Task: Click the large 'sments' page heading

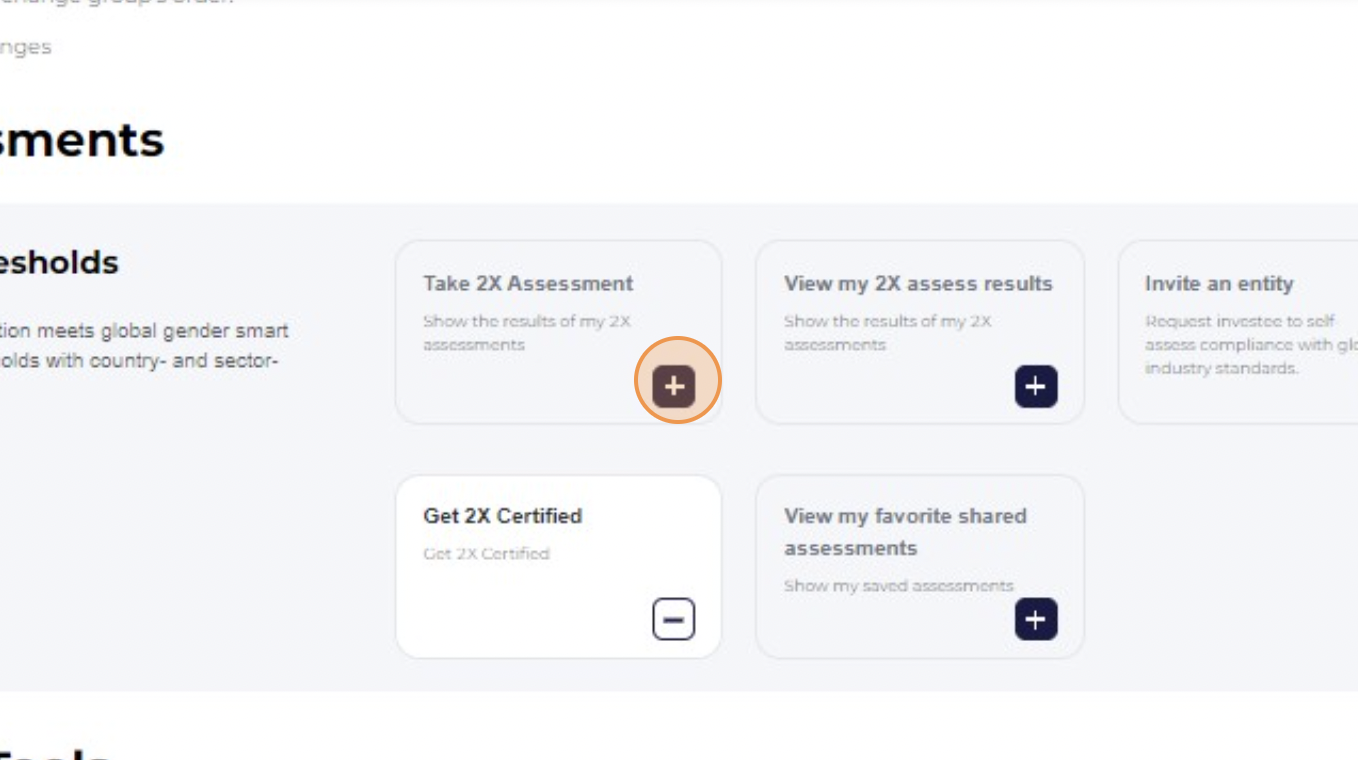Action: coord(82,140)
